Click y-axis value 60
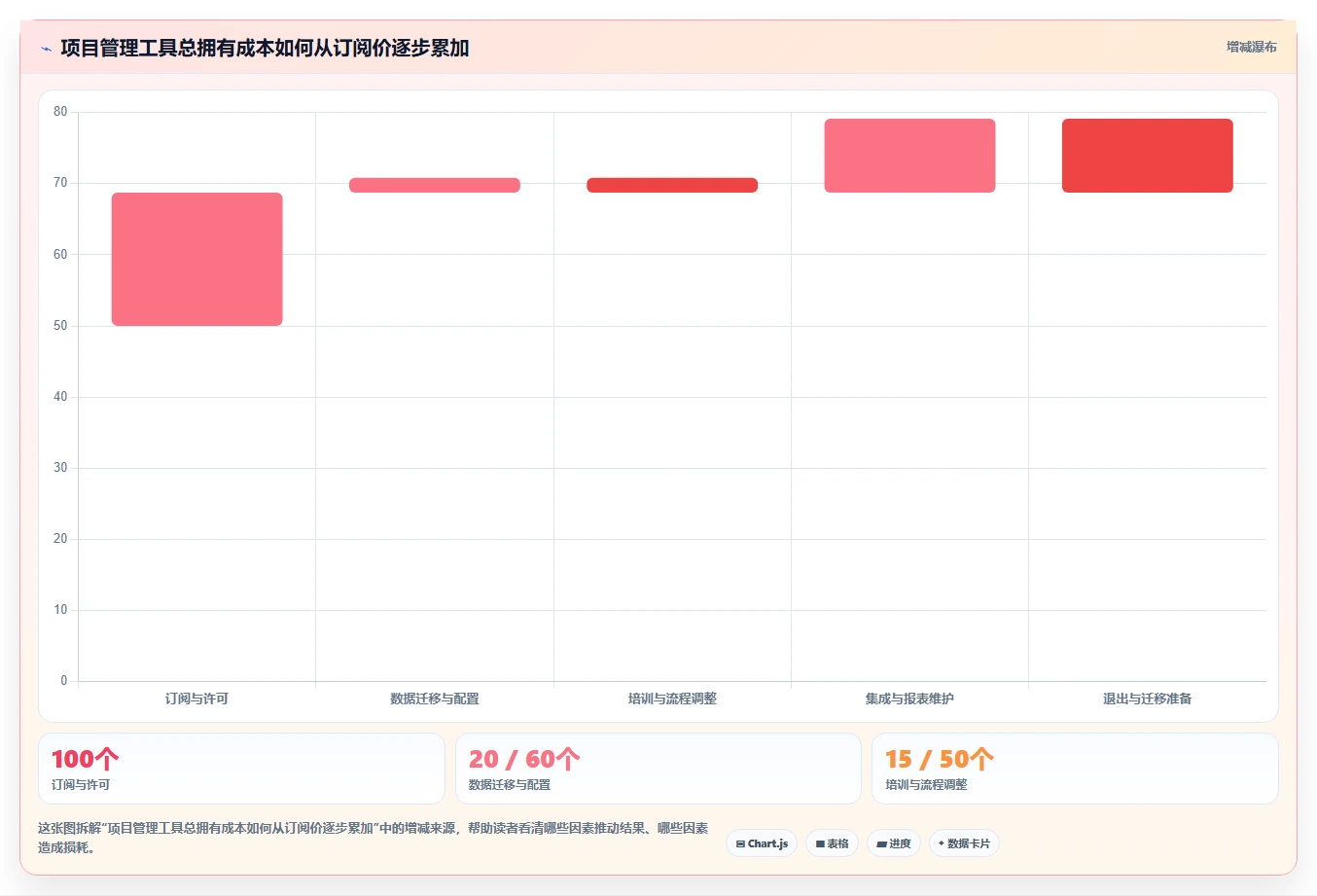This screenshot has height=896, width=1317. (x=60, y=255)
